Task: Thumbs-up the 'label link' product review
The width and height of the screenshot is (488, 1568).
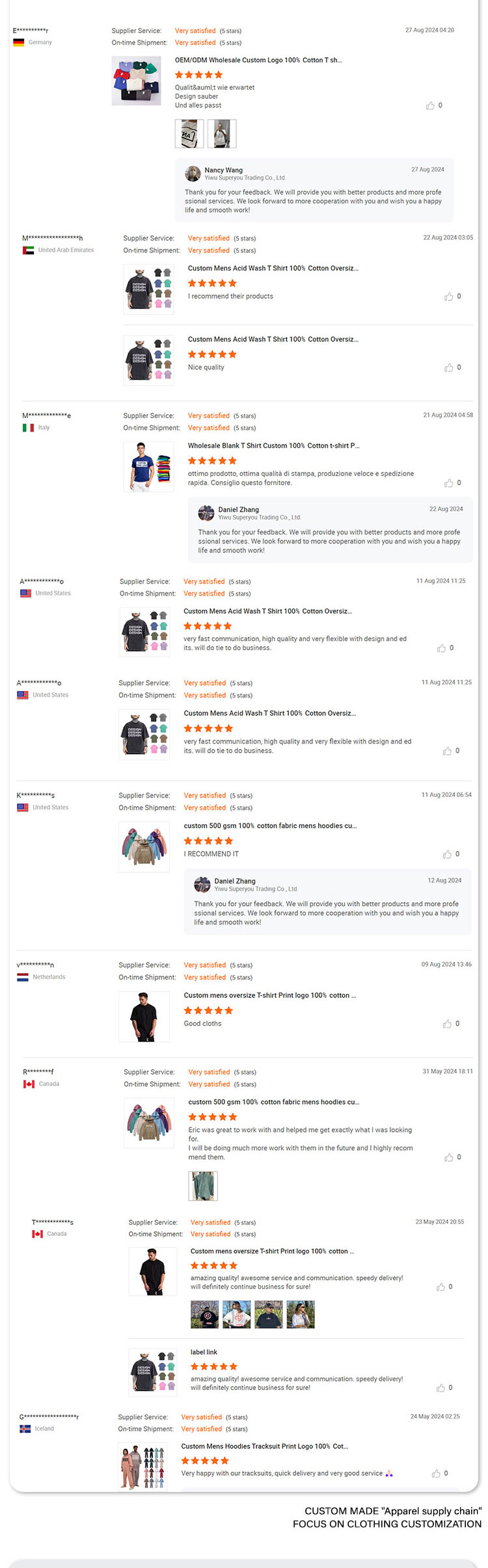Action: coord(441,1388)
